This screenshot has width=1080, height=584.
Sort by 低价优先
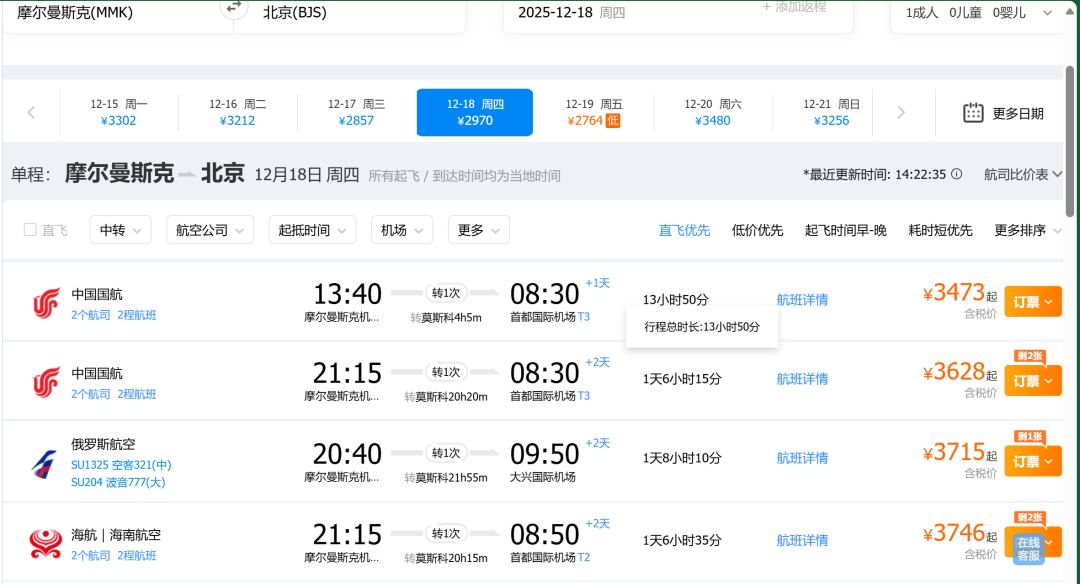[x=757, y=230]
